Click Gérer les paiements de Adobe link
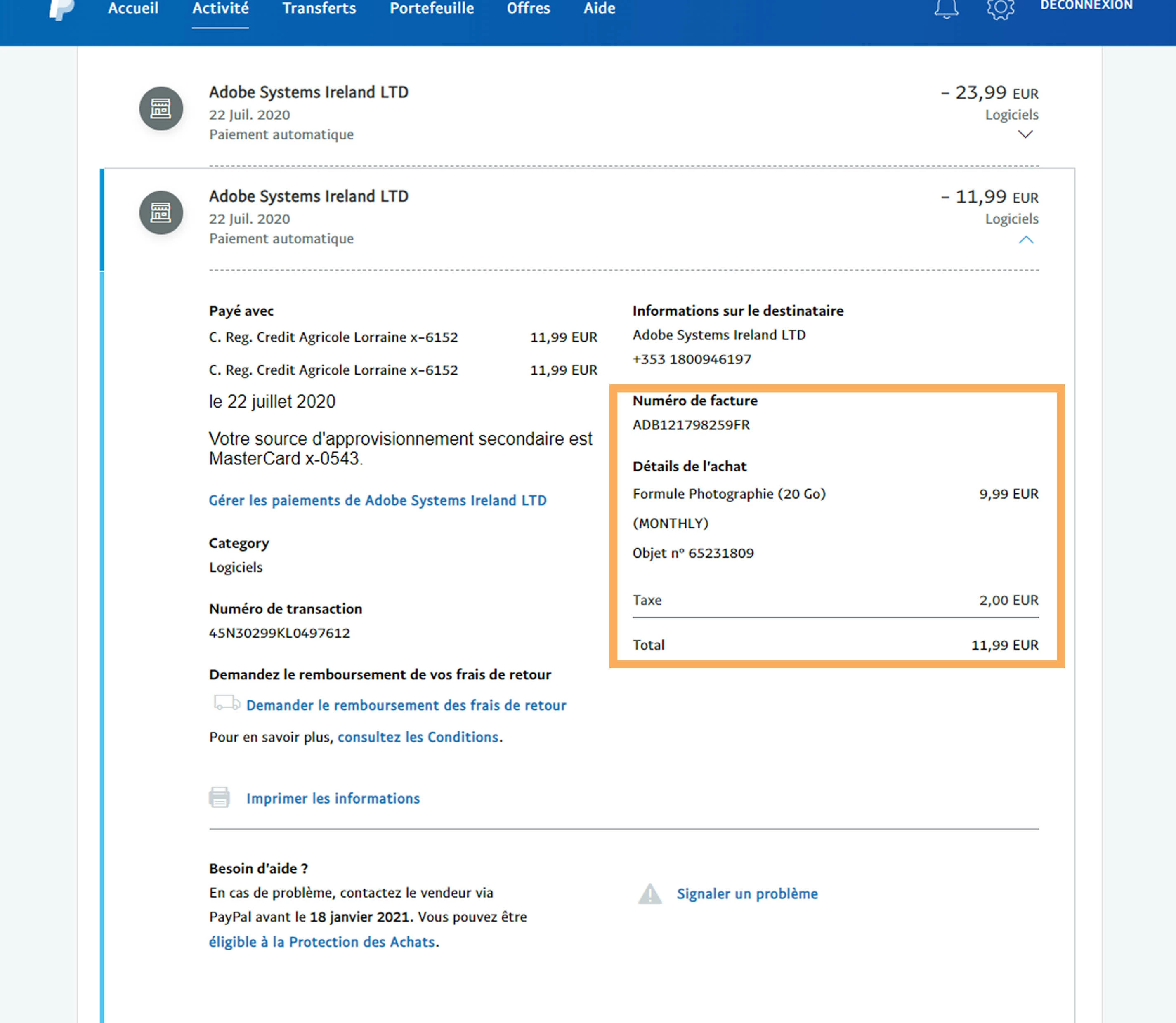The image size is (1176, 1023). pyautogui.click(x=378, y=501)
